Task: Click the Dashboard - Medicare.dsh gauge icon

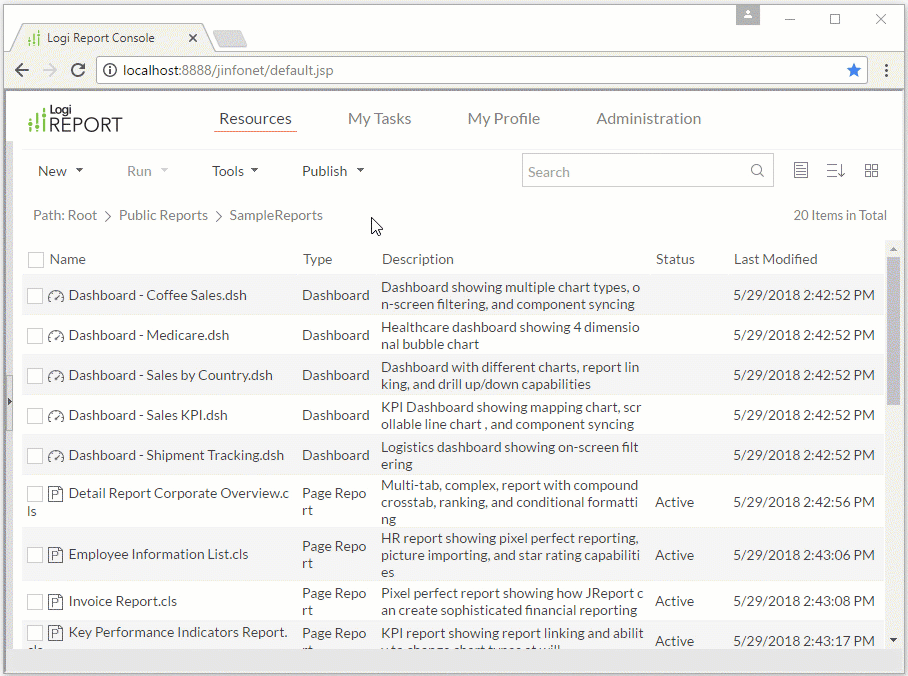Action: click(x=56, y=336)
